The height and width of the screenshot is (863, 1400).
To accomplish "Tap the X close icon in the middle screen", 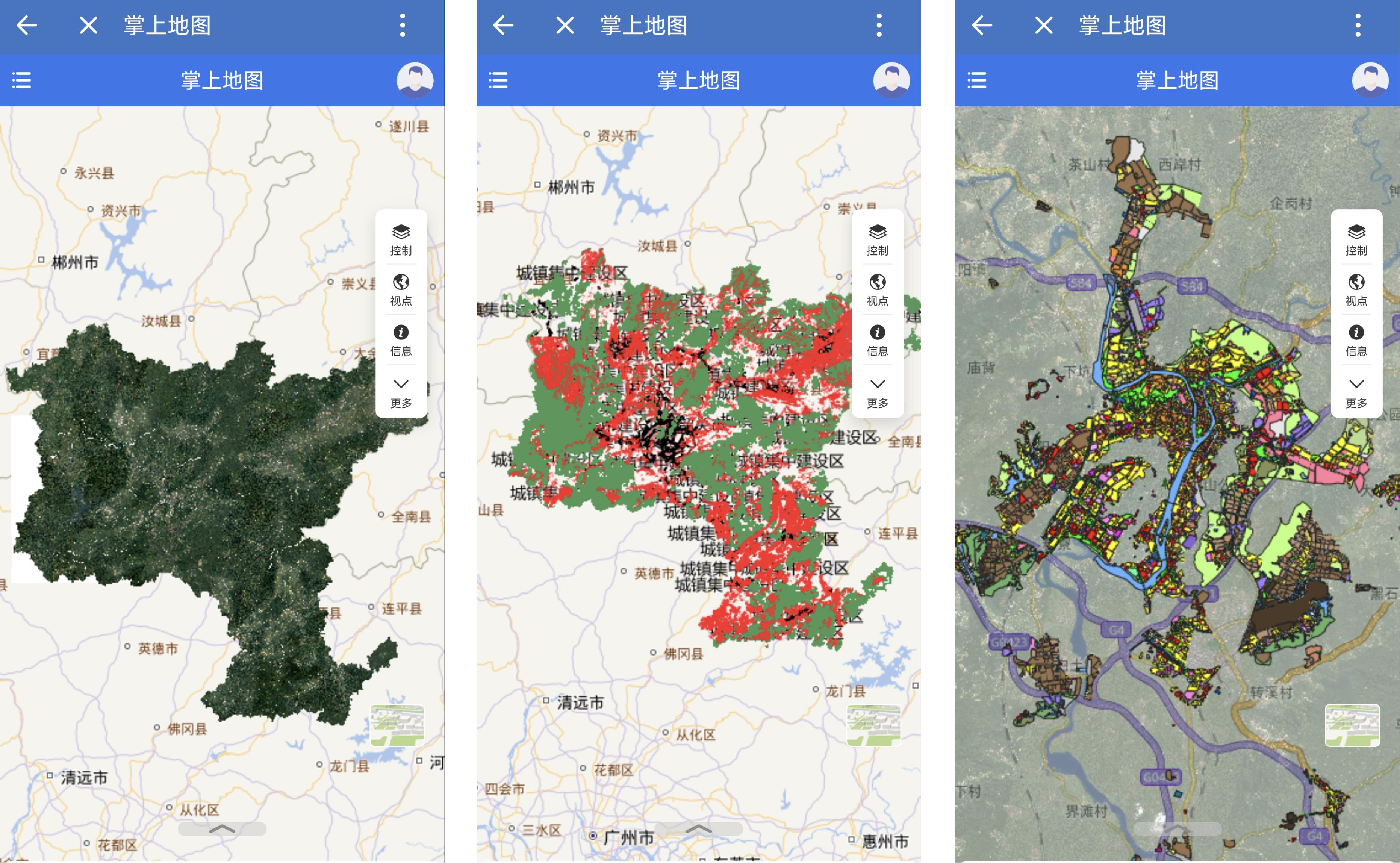I will pos(565,25).
